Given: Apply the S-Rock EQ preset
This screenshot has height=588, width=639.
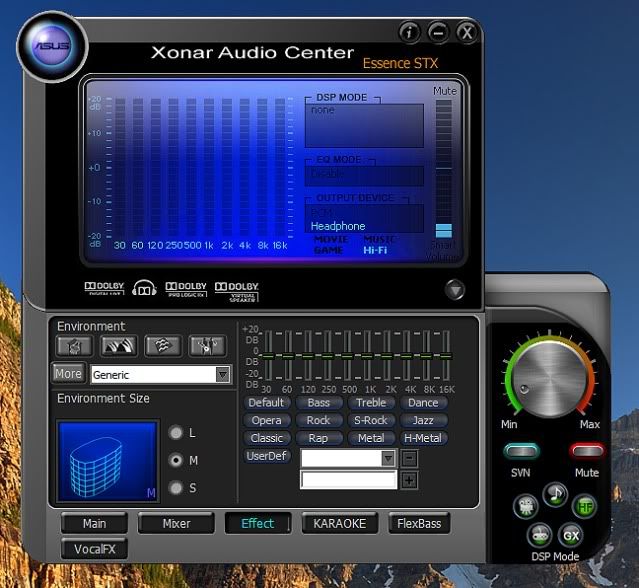Looking at the screenshot, I should click(371, 420).
